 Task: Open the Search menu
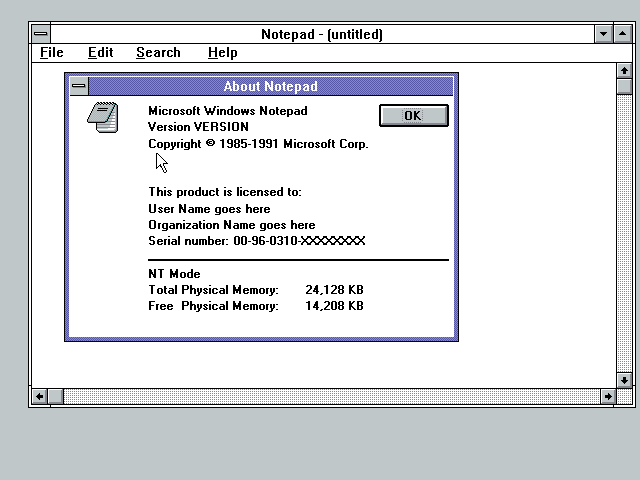[x=158, y=53]
